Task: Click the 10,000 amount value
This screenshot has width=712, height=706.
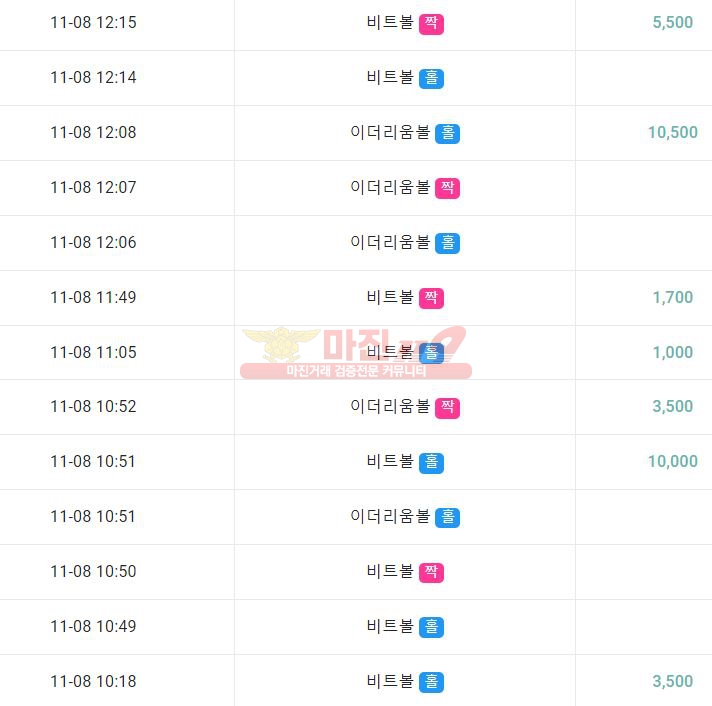Action: point(672,461)
